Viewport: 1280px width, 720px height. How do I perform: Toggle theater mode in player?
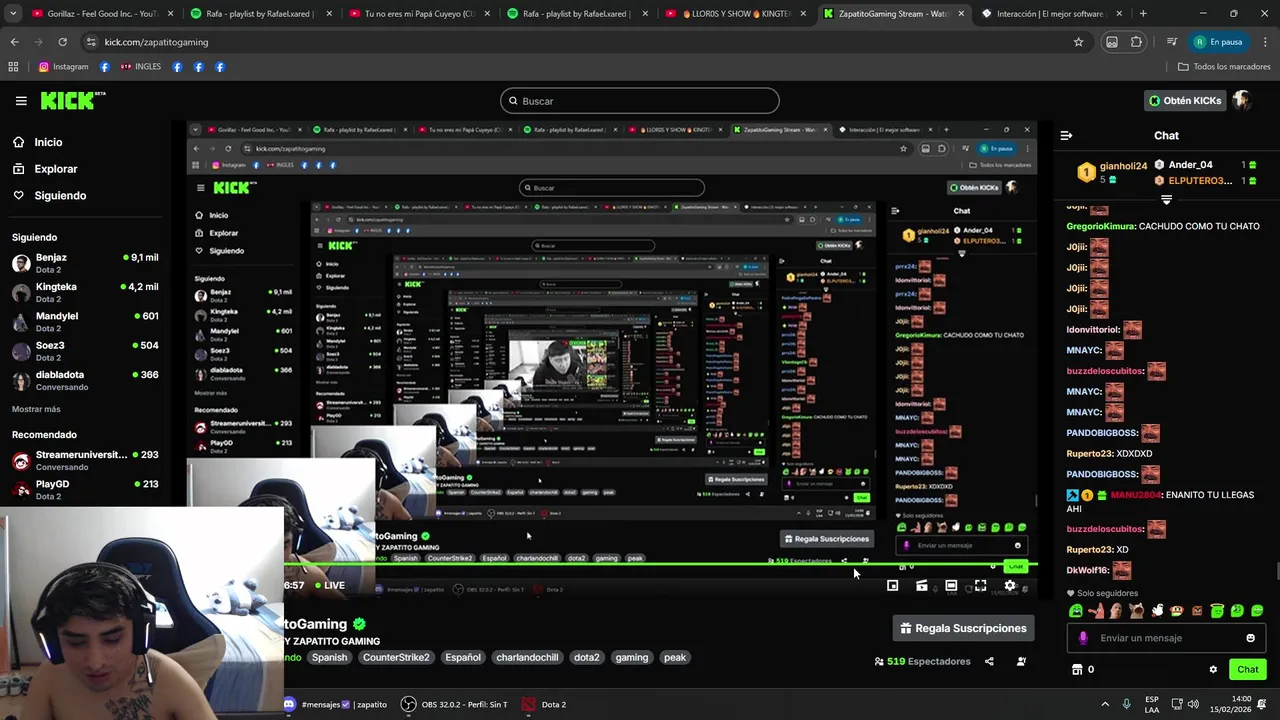click(x=951, y=586)
